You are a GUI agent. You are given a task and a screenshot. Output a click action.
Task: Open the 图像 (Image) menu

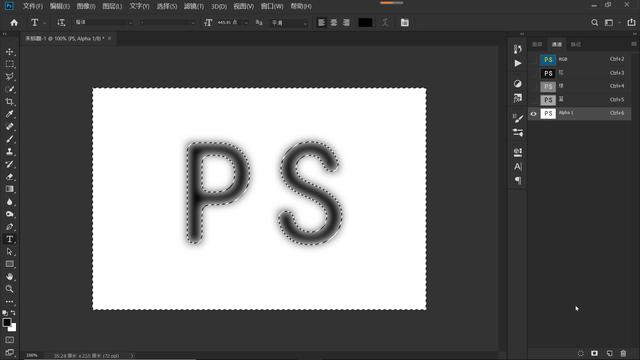(x=86, y=6)
